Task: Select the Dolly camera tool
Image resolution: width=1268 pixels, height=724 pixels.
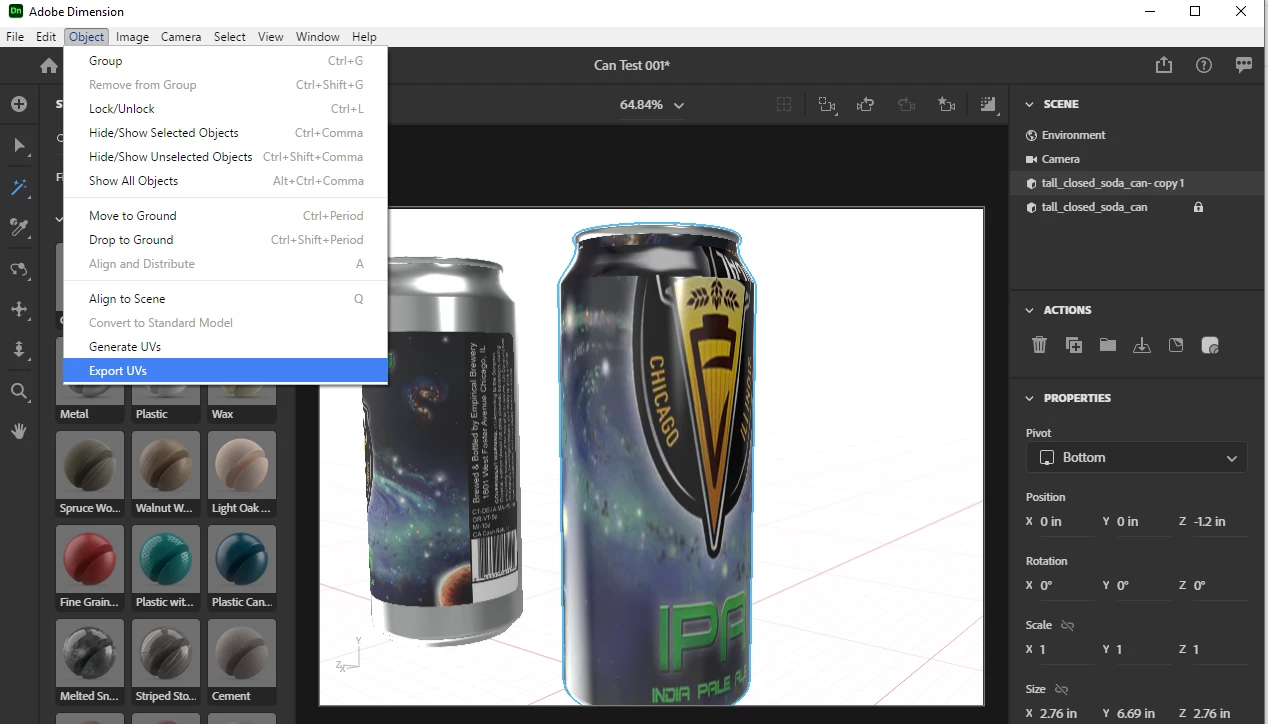Action: (19, 350)
